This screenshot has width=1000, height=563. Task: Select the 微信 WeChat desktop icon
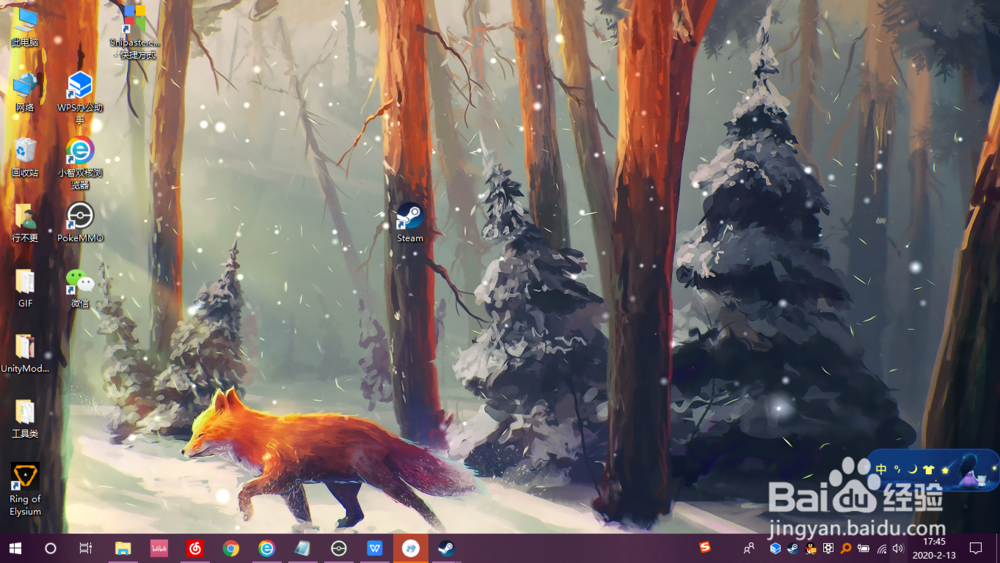[x=80, y=288]
